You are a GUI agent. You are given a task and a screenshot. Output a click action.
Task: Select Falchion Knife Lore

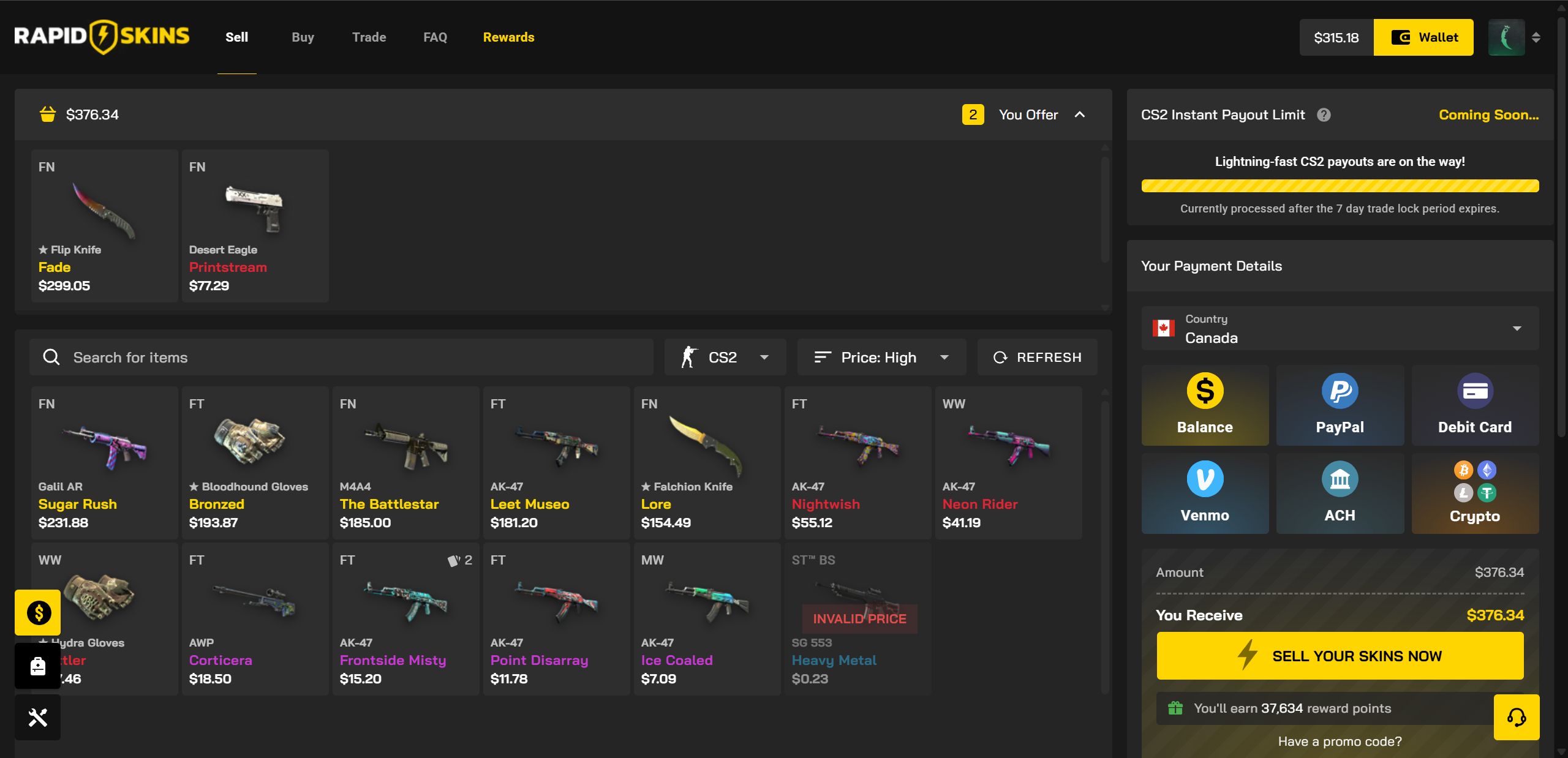[707, 462]
